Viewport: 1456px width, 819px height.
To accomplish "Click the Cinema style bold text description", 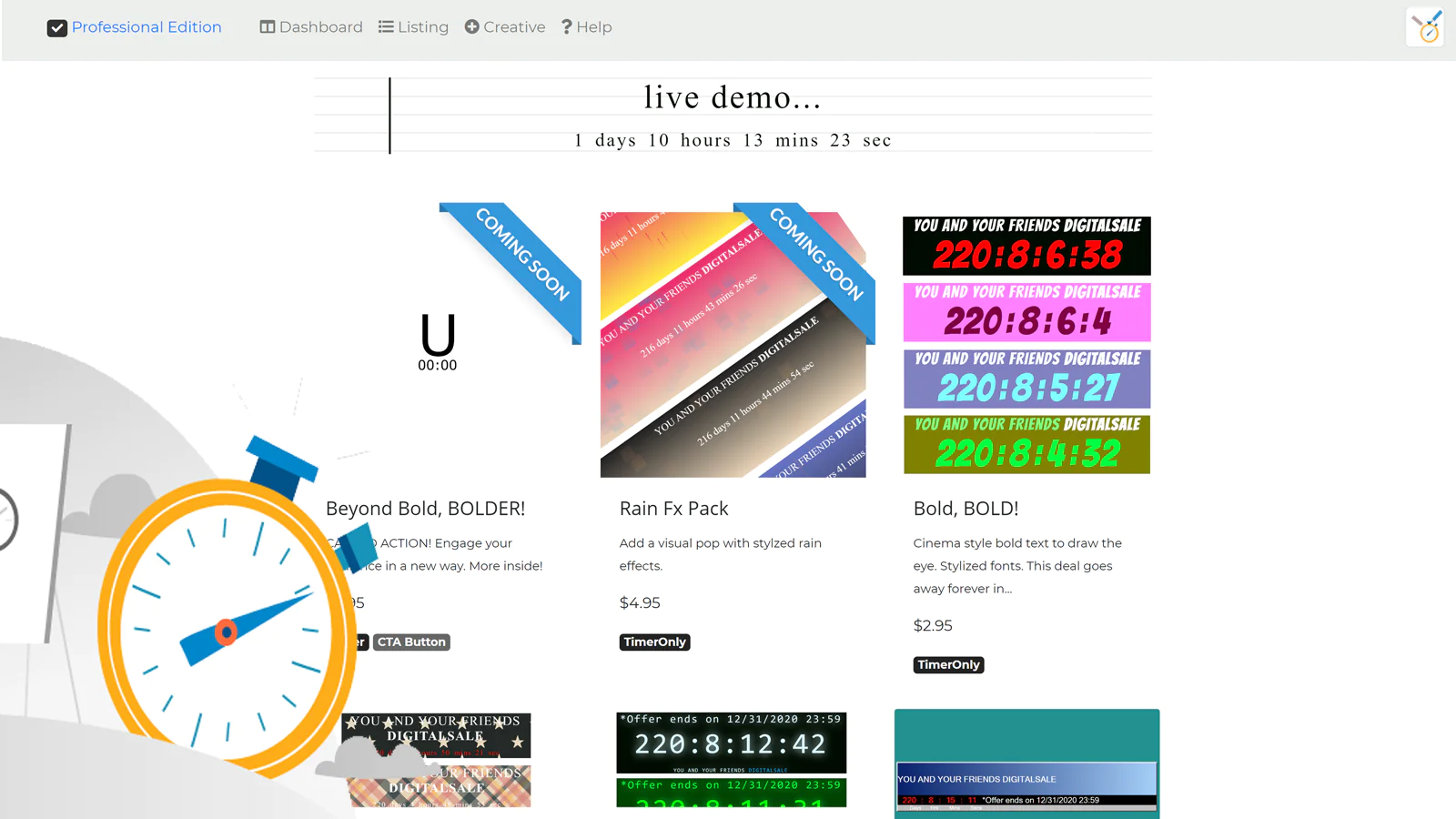I will [1017, 566].
